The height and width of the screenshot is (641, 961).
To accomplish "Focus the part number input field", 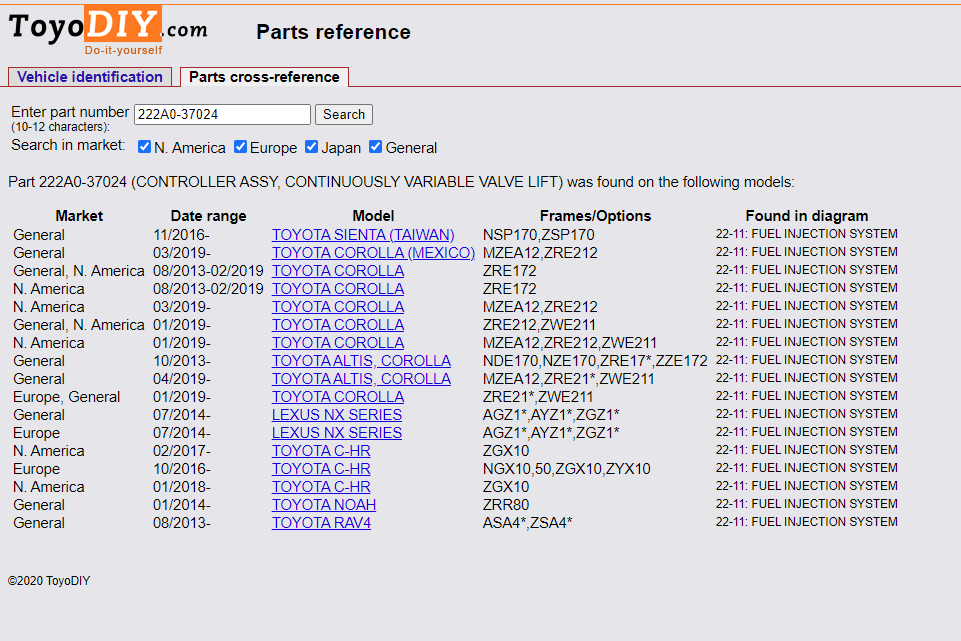I will [222, 115].
